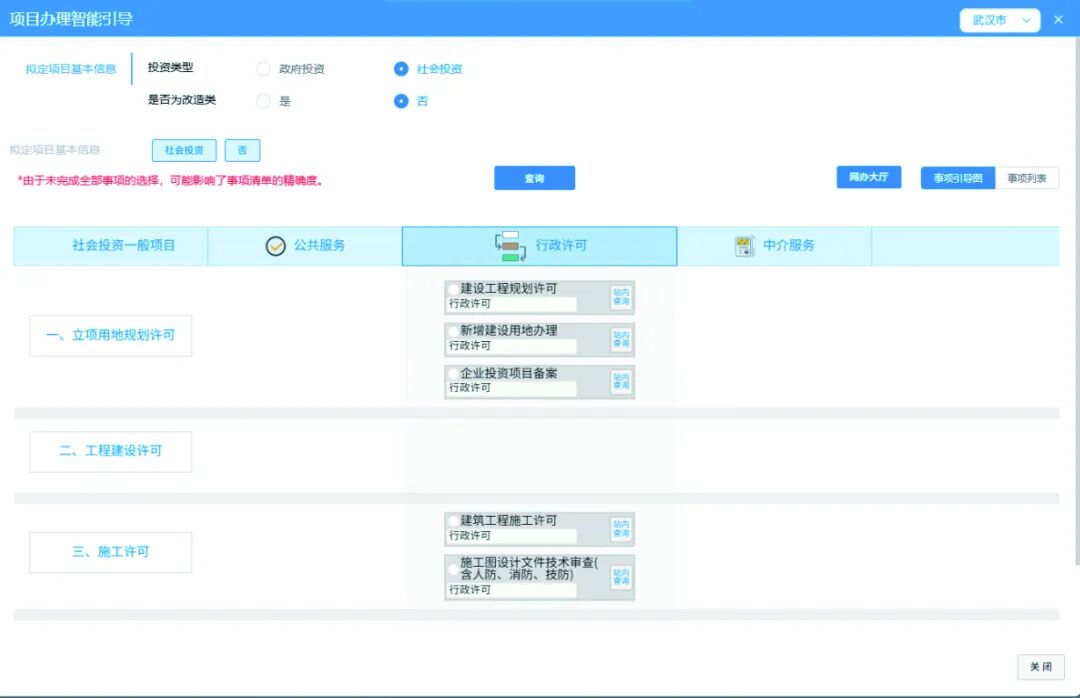Open stage 一、立项用地规划许可

pos(110,336)
